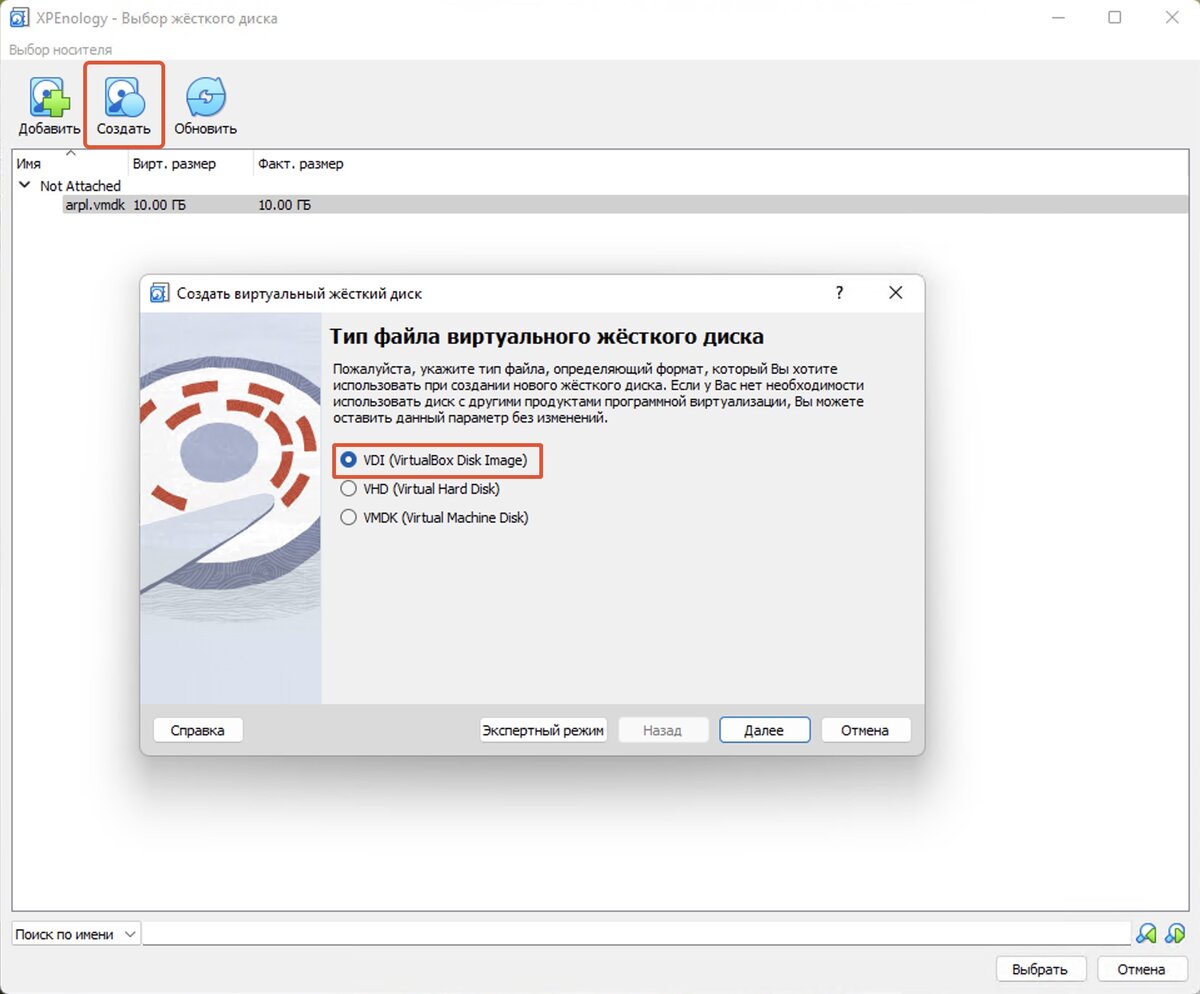The image size is (1200, 994).
Task: Click the Справка button
Action: (198, 730)
